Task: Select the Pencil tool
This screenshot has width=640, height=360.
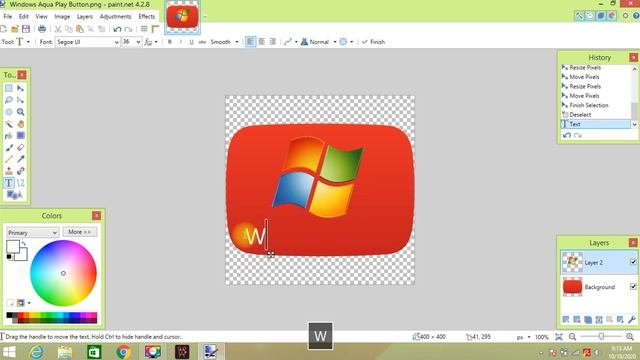Action: pyautogui.click(x=9, y=159)
